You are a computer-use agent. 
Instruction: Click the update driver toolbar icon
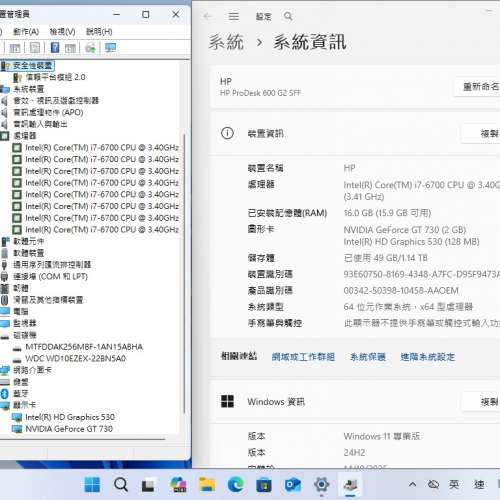[x=90, y=48]
